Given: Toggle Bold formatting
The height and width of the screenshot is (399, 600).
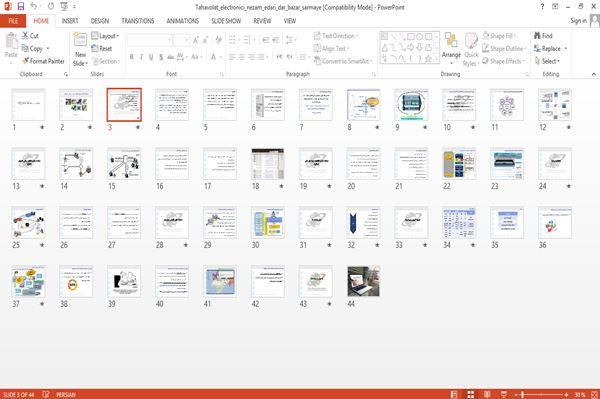Looking at the screenshot, I should coord(132,57).
